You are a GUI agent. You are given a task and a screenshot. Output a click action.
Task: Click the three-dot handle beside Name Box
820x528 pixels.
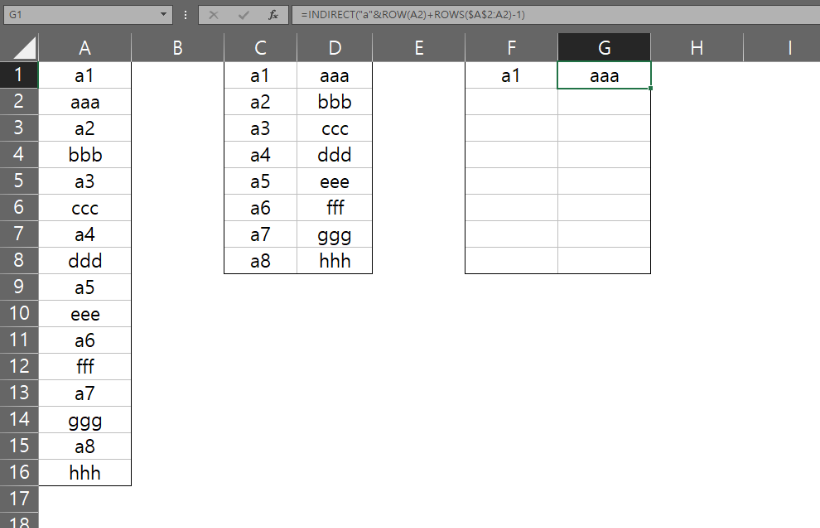click(x=186, y=15)
